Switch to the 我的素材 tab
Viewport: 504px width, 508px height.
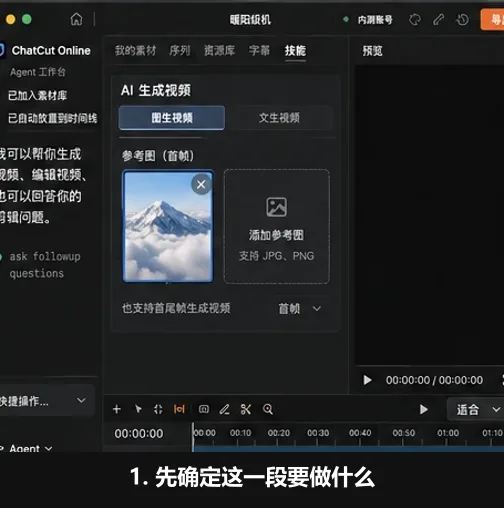[x=135, y=51]
